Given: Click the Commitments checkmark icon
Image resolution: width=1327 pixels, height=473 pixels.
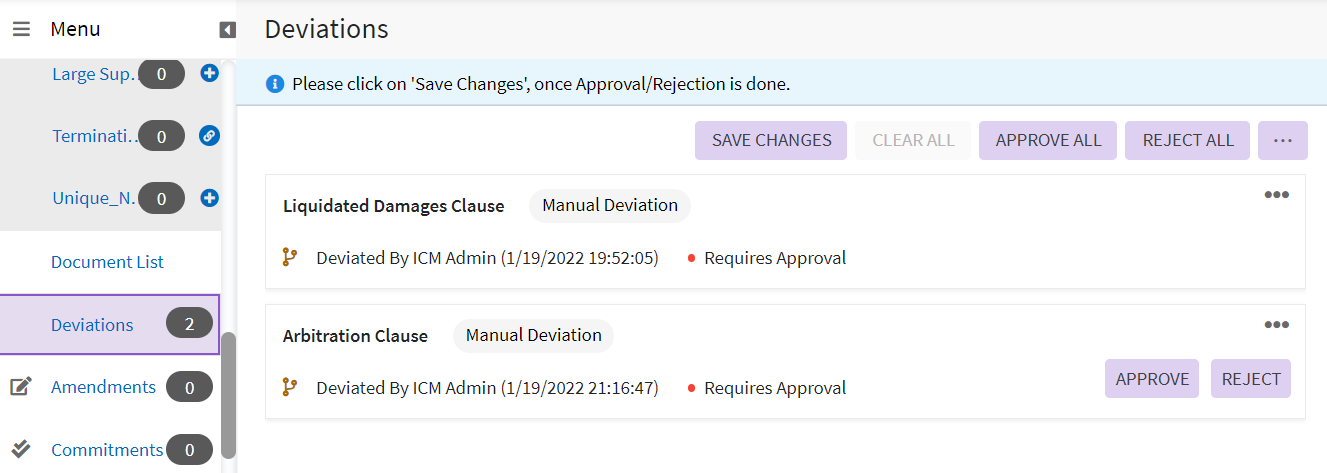Looking at the screenshot, I should [x=21, y=449].
